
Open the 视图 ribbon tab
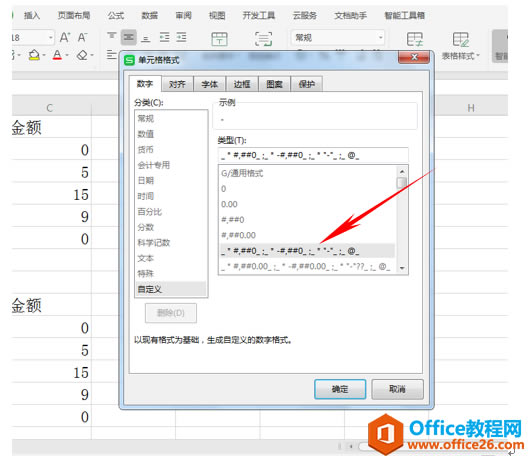coord(217,16)
